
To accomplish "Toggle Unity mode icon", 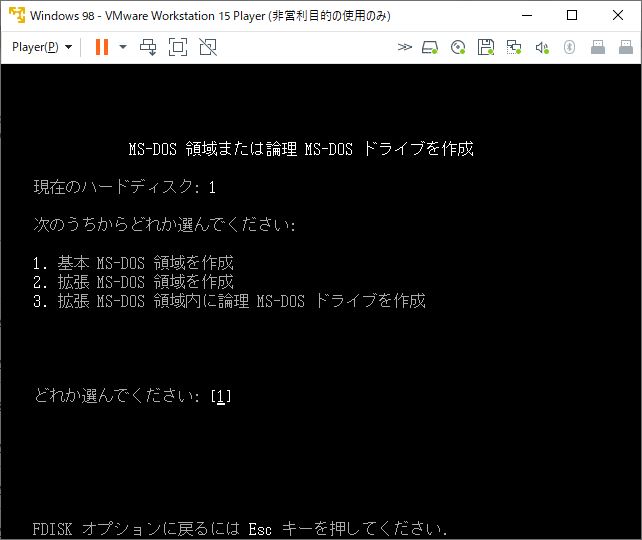I will click(x=208, y=47).
